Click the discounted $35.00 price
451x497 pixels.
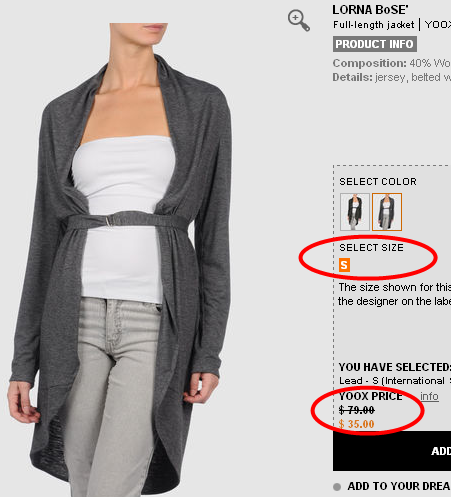click(x=356, y=424)
